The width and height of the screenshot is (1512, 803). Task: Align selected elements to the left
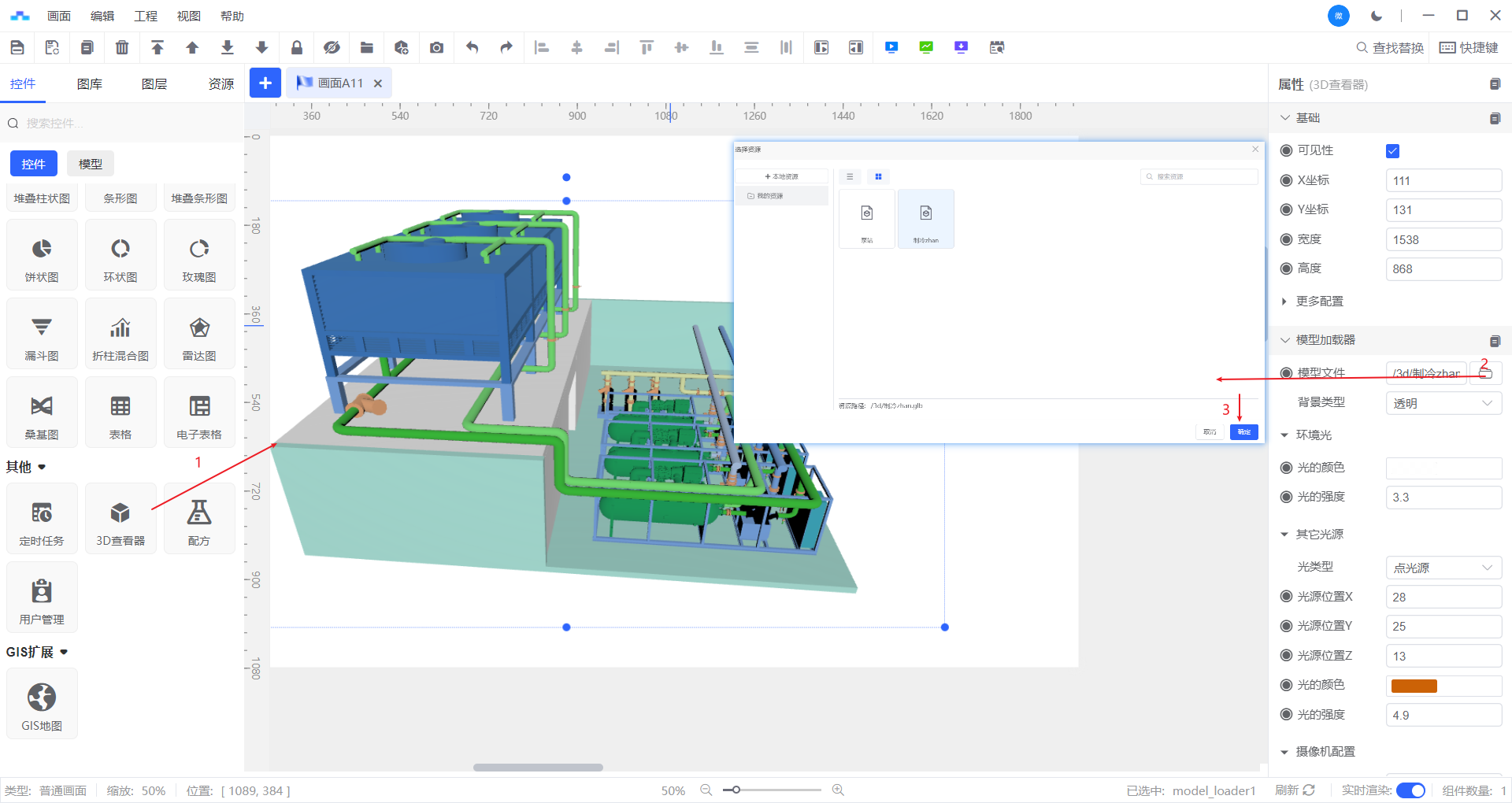tap(541, 47)
